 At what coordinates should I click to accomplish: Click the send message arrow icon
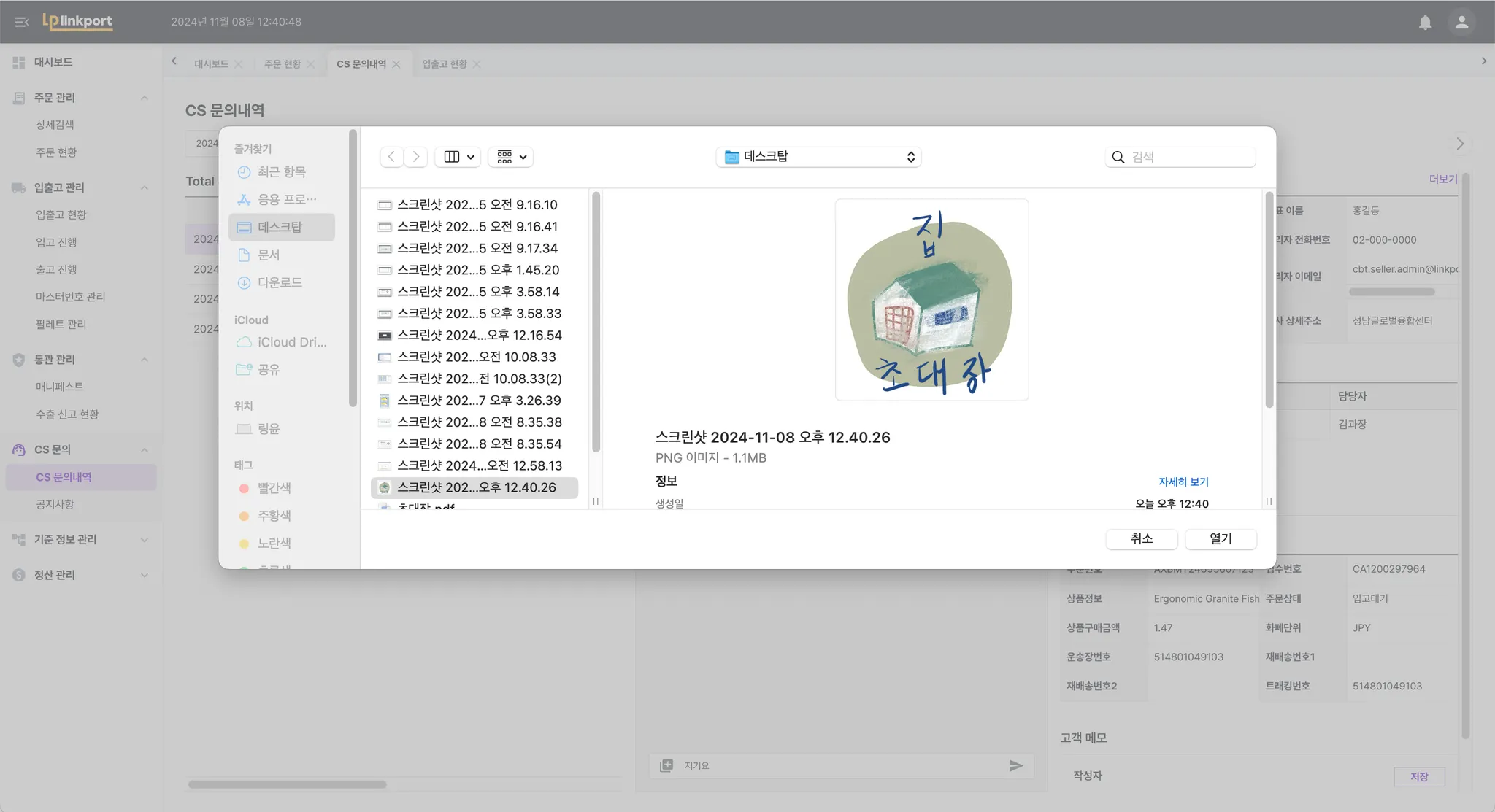coord(1015,765)
